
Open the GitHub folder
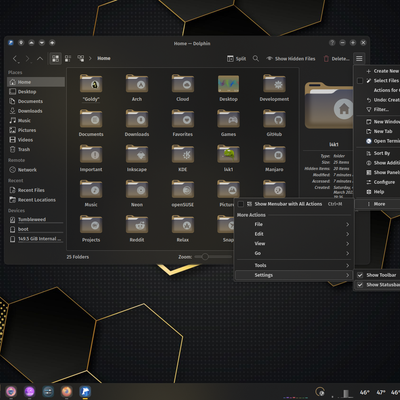274,123
